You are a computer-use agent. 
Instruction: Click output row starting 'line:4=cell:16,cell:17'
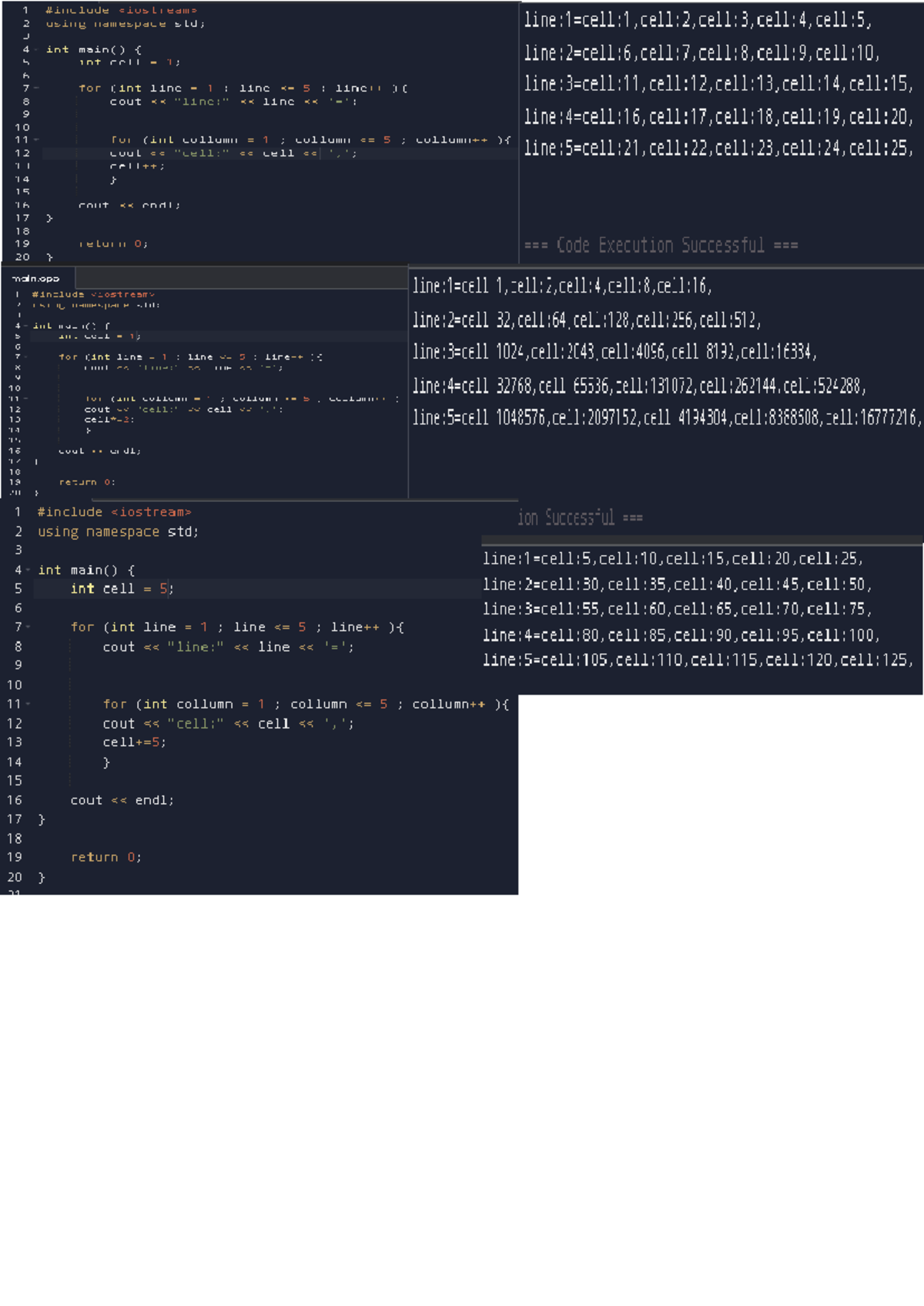point(718,117)
